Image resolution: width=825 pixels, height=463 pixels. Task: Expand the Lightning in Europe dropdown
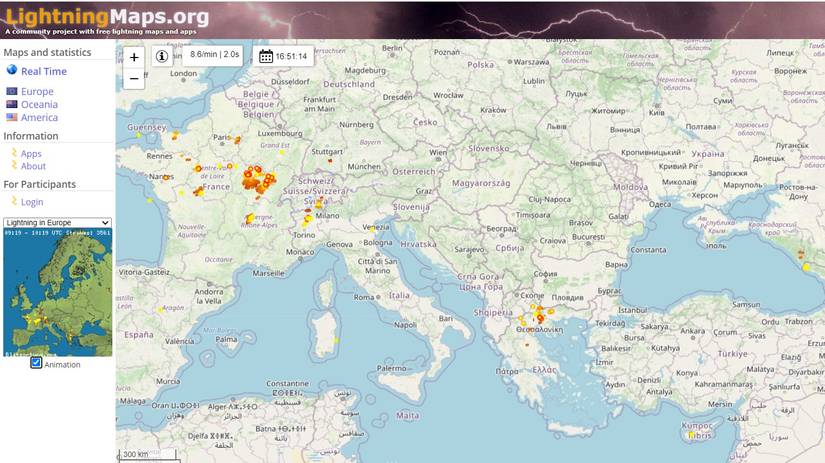point(57,223)
